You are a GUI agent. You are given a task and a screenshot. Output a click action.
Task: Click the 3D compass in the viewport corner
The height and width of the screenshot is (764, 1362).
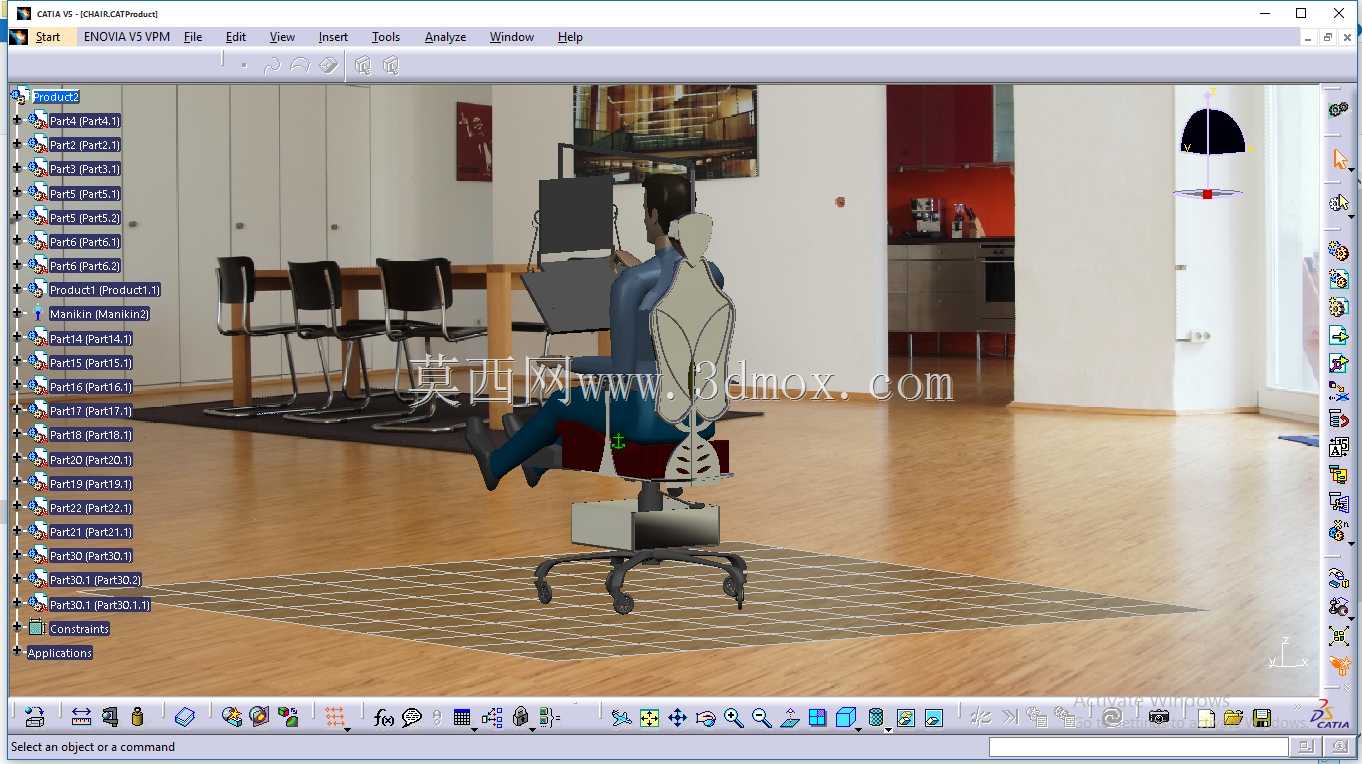1212,145
